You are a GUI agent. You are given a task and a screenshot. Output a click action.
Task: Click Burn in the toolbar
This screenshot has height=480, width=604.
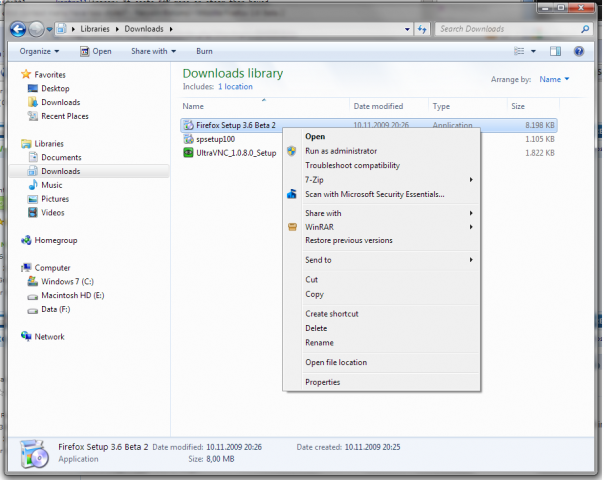tap(204, 51)
